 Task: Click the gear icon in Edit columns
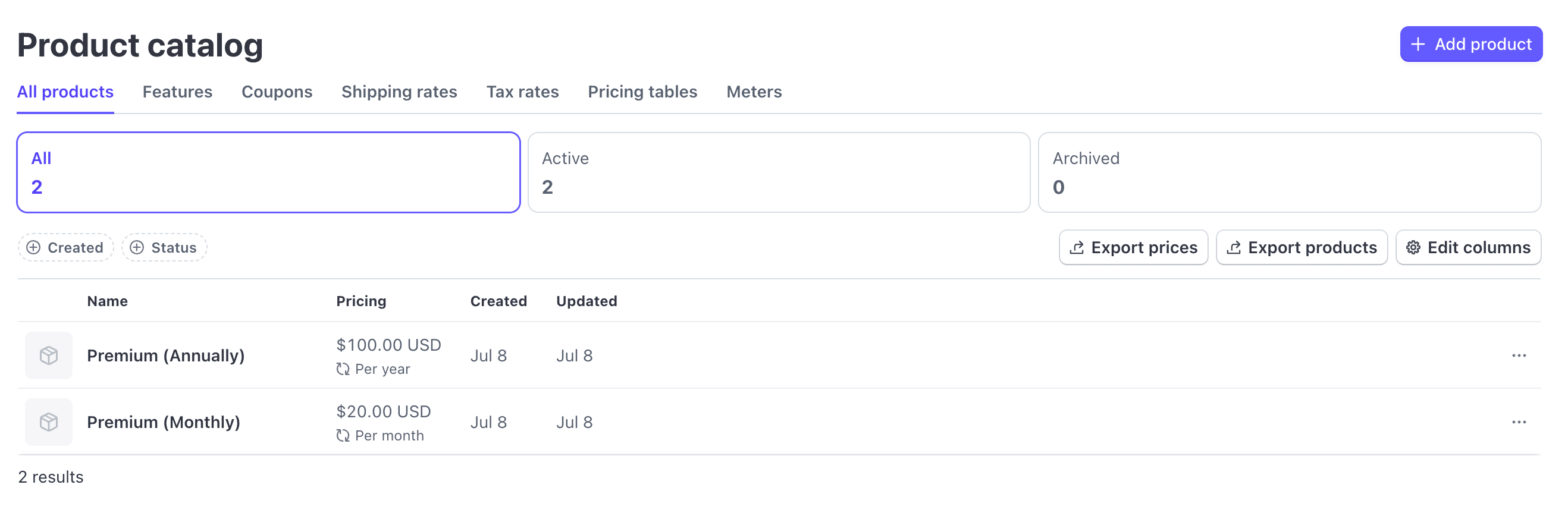point(1413,248)
